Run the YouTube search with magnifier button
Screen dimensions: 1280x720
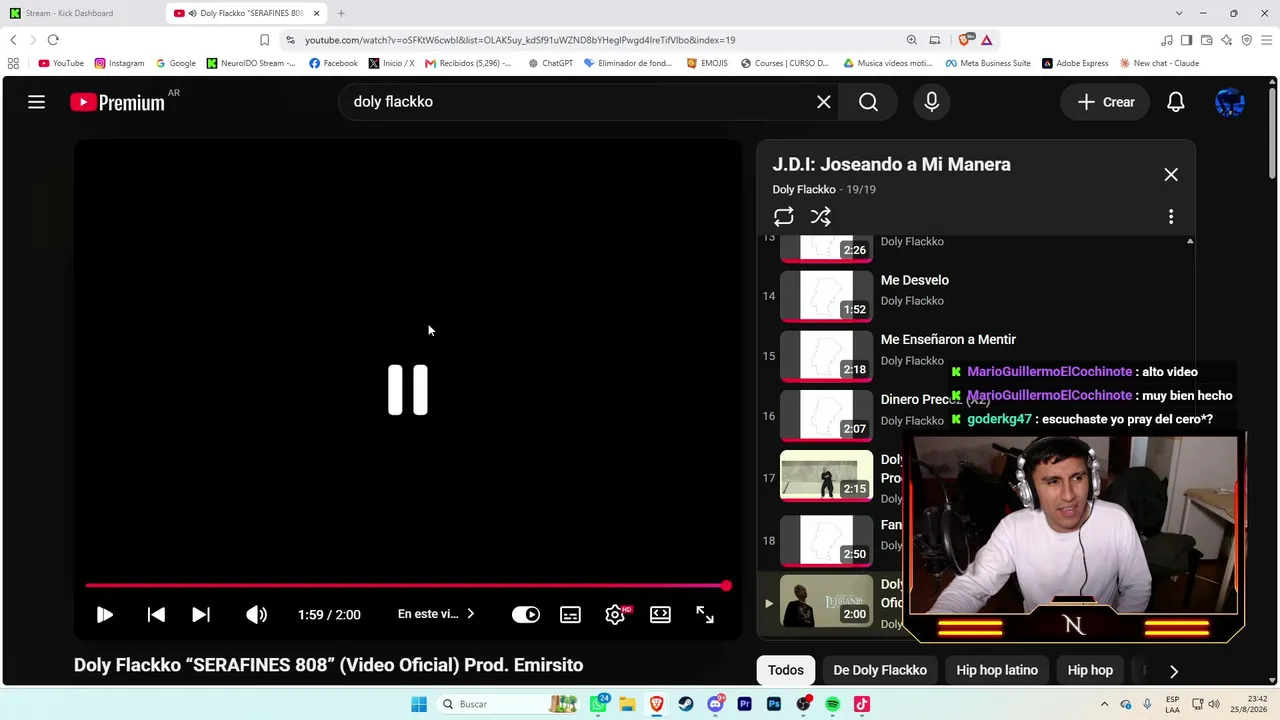pyautogui.click(x=868, y=102)
